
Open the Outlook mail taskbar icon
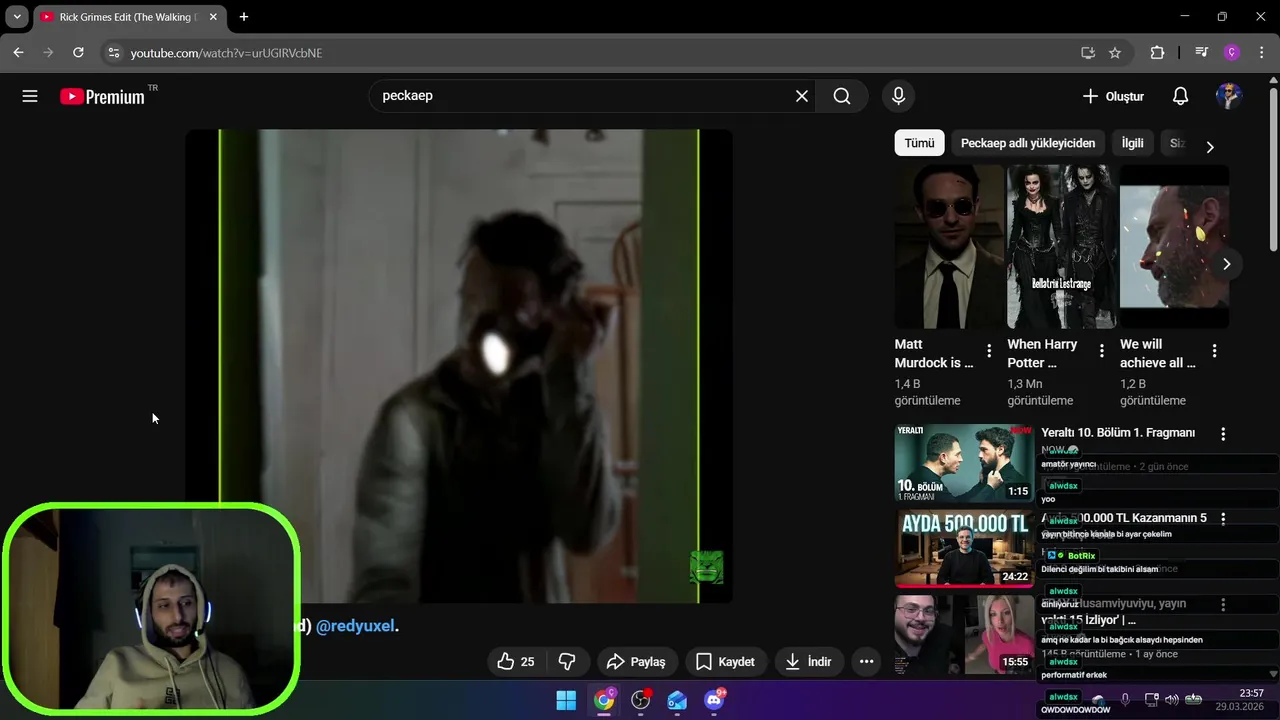(x=677, y=700)
